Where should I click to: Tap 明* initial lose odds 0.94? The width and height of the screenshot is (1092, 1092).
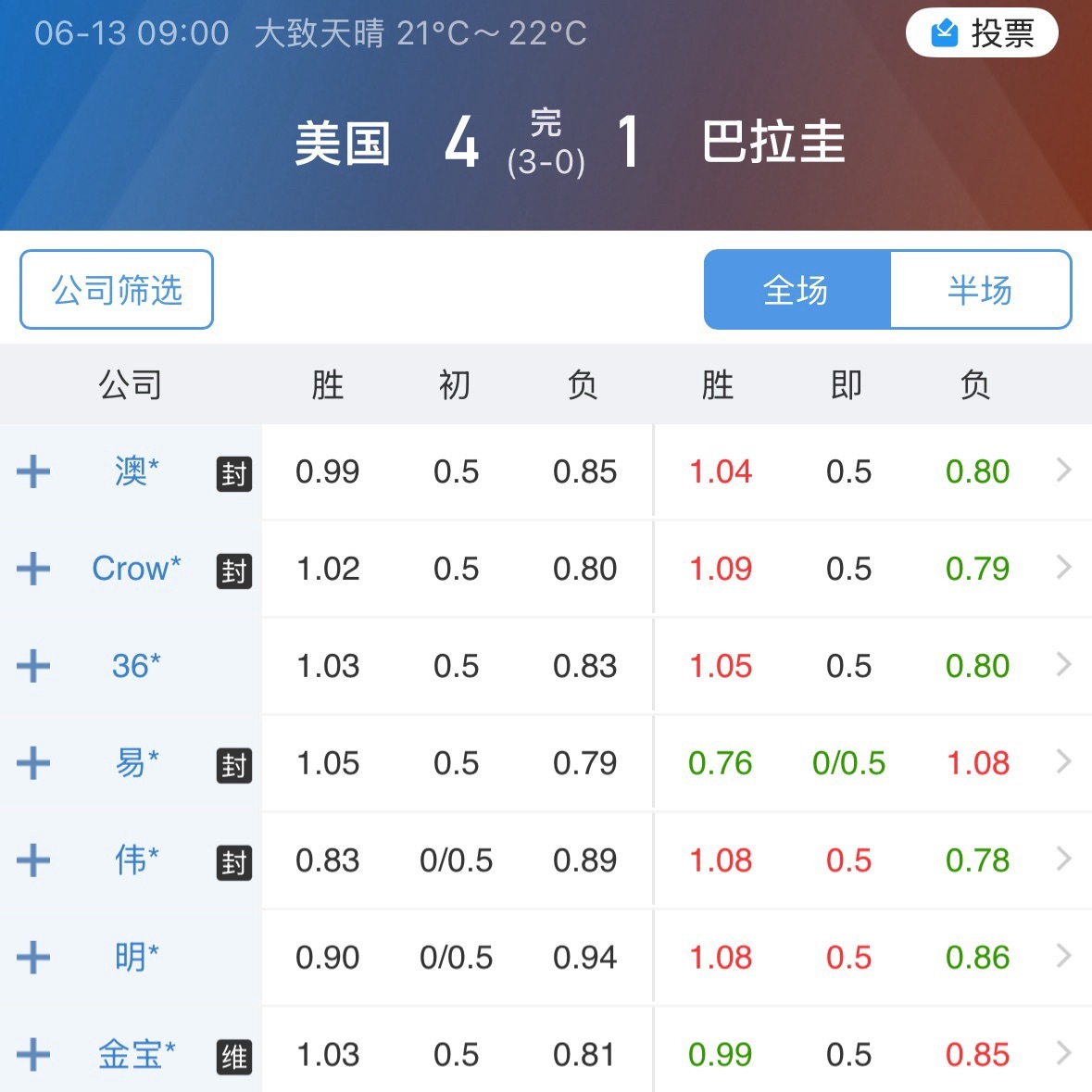pos(585,957)
